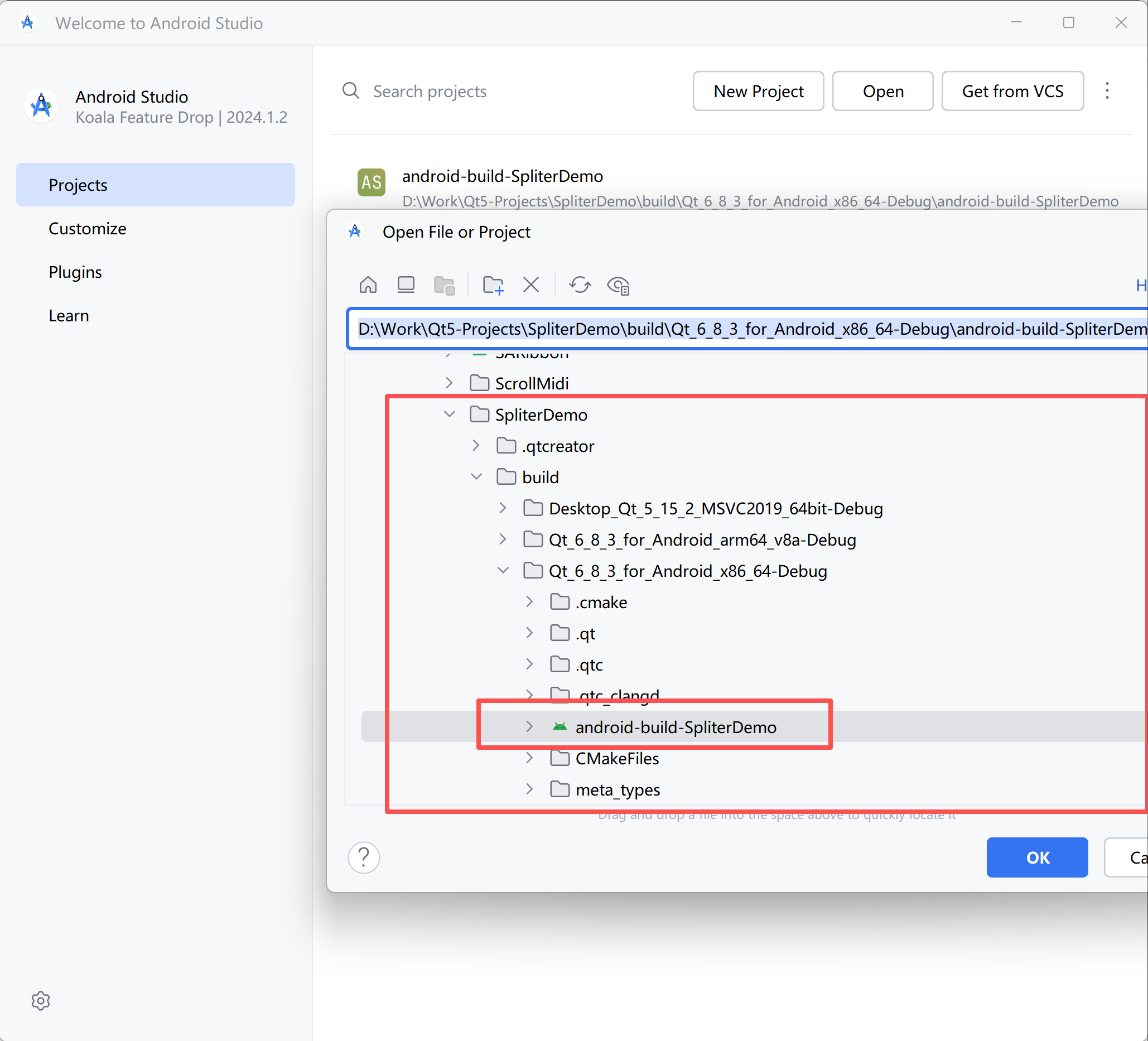Screen dimensions: 1148x1041
Task: Collapse the build folder node
Action: point(476,476)
